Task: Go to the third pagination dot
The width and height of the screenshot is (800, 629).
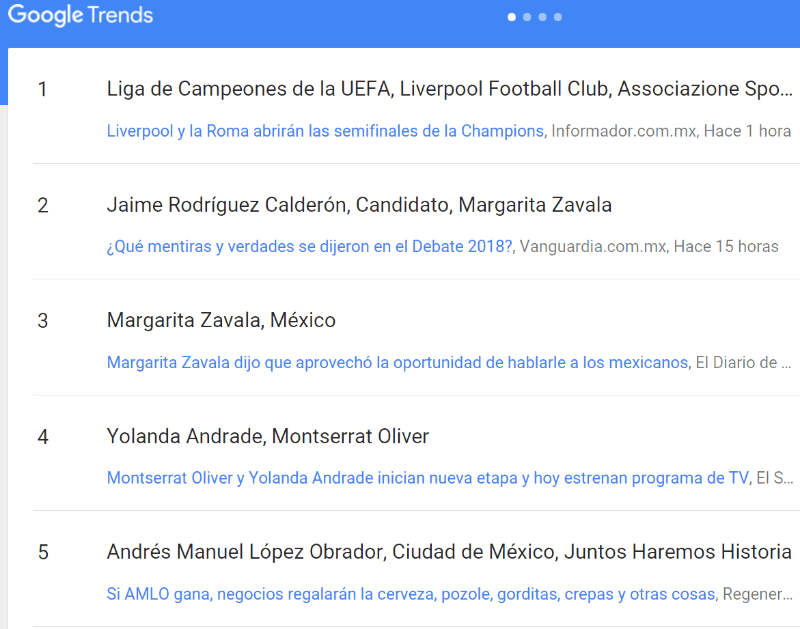Action: (542, 17)
